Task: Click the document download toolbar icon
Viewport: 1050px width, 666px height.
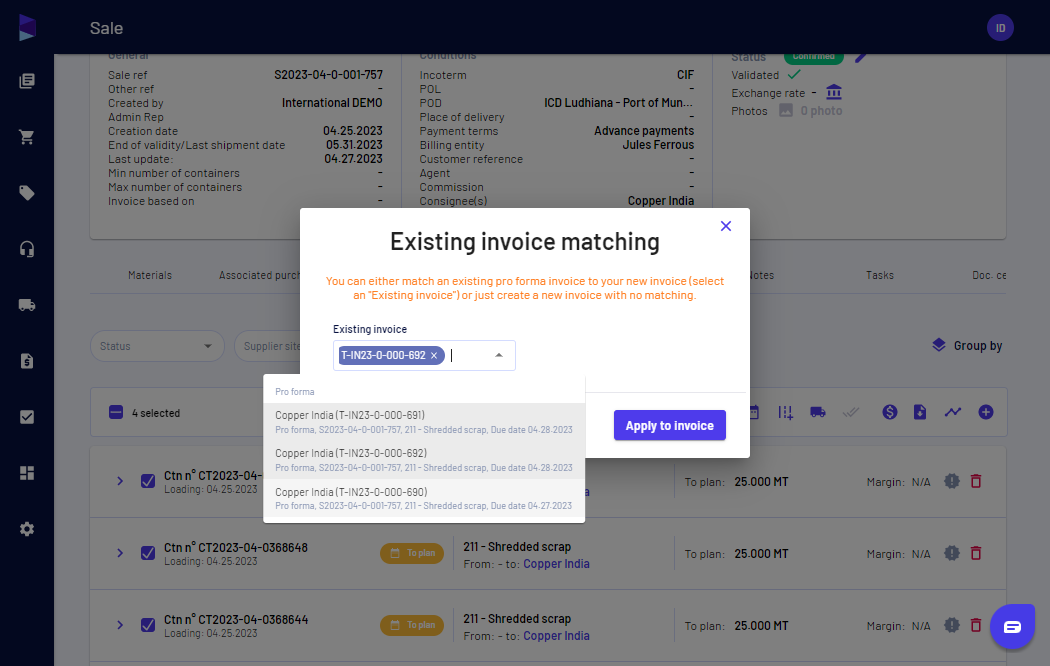Action: [x=920, y=412]
